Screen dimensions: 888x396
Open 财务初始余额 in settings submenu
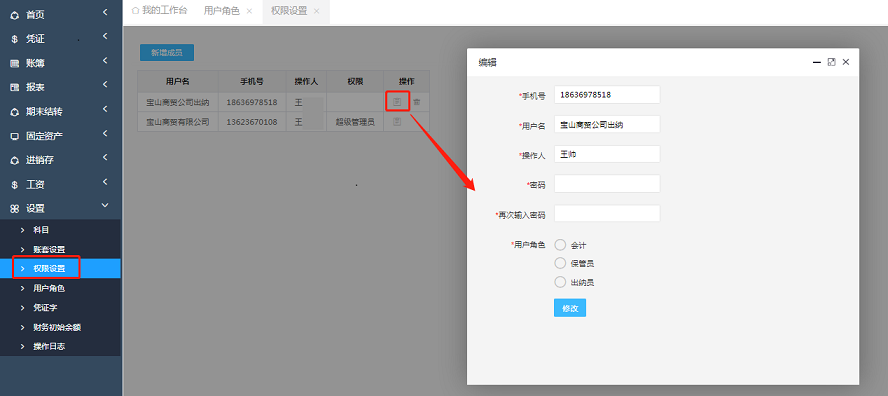(x=60, y=327)
